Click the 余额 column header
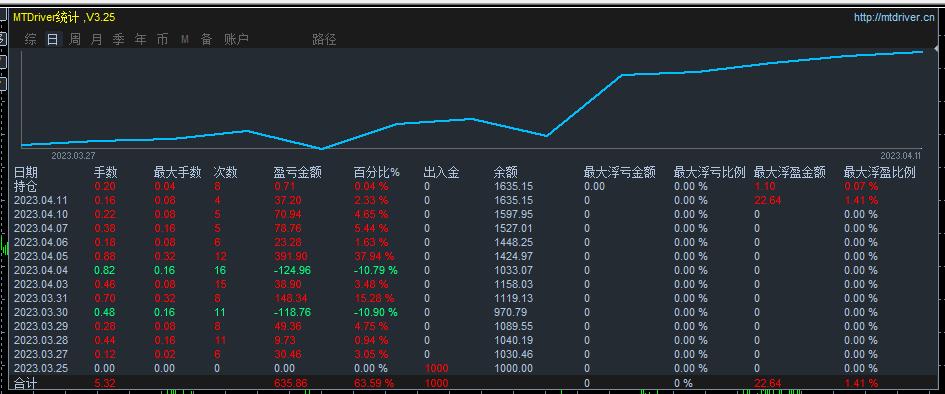The width and height of the screenshot is (945, 394). pyautogui.click(x=506, y=173)
